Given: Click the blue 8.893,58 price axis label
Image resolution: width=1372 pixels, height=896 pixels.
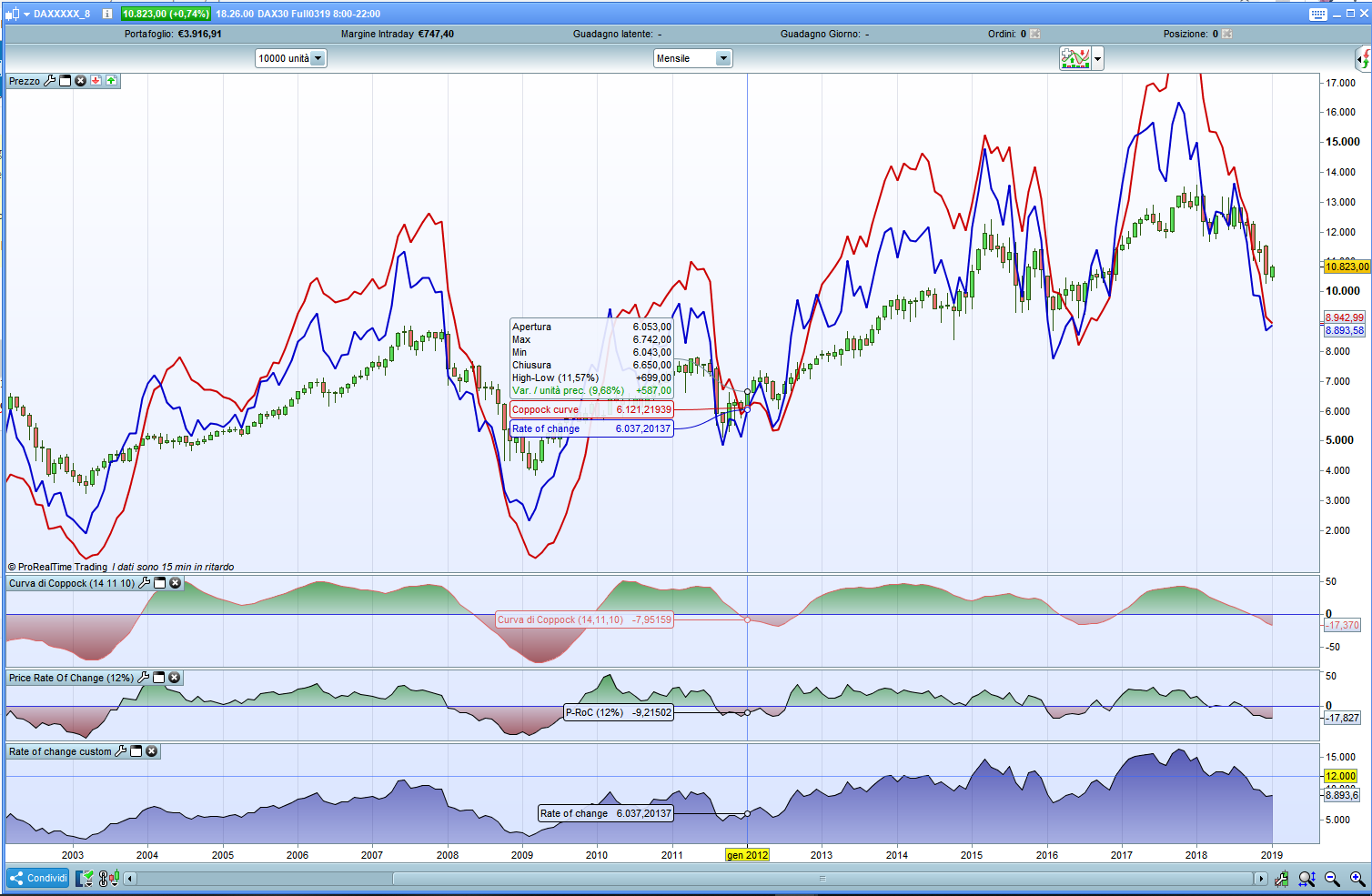Looking at the screenshot, I should (1344, 330).
